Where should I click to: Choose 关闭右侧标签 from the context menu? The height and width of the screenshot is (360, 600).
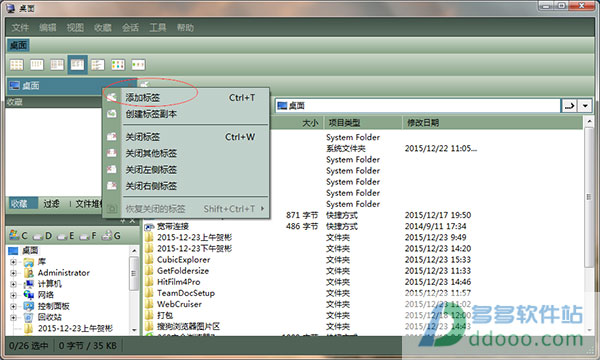point(186,186)
